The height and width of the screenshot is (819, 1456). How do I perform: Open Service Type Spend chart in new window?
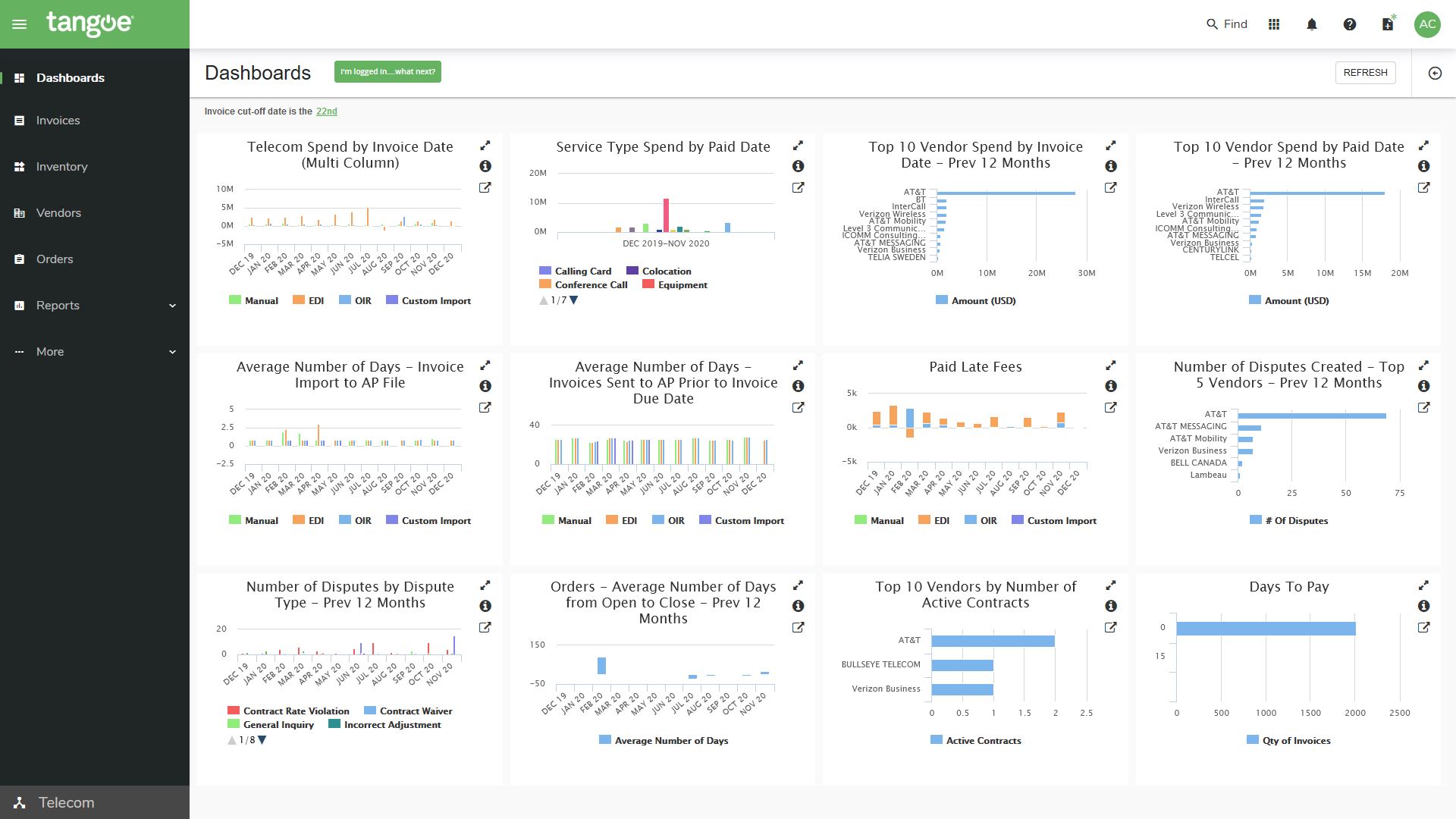click(798, 187)
